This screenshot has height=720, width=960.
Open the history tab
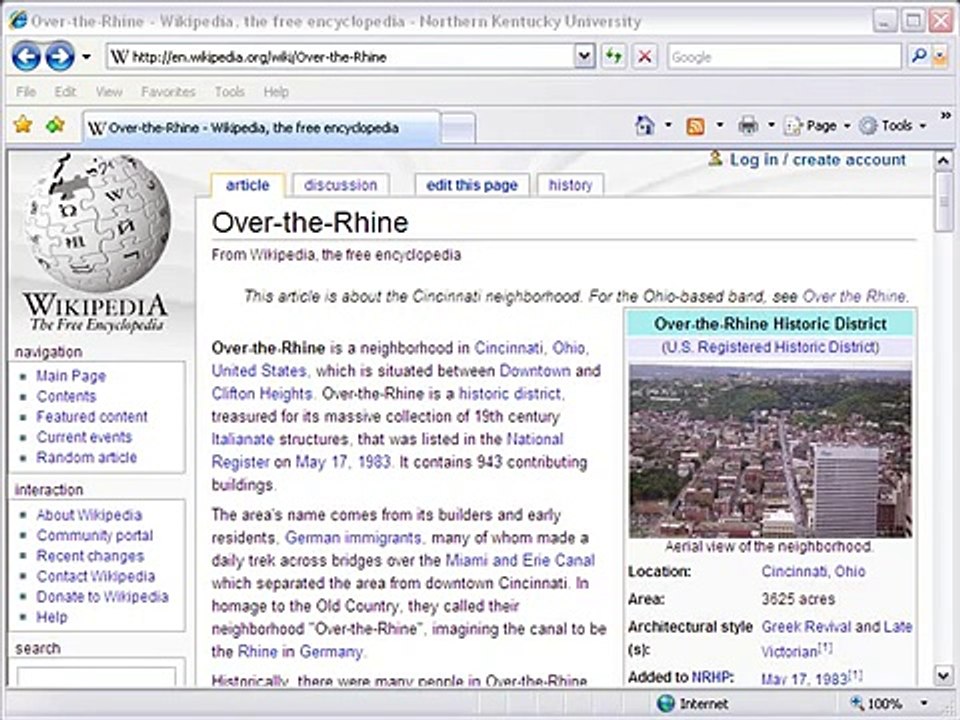click(570, 185)
